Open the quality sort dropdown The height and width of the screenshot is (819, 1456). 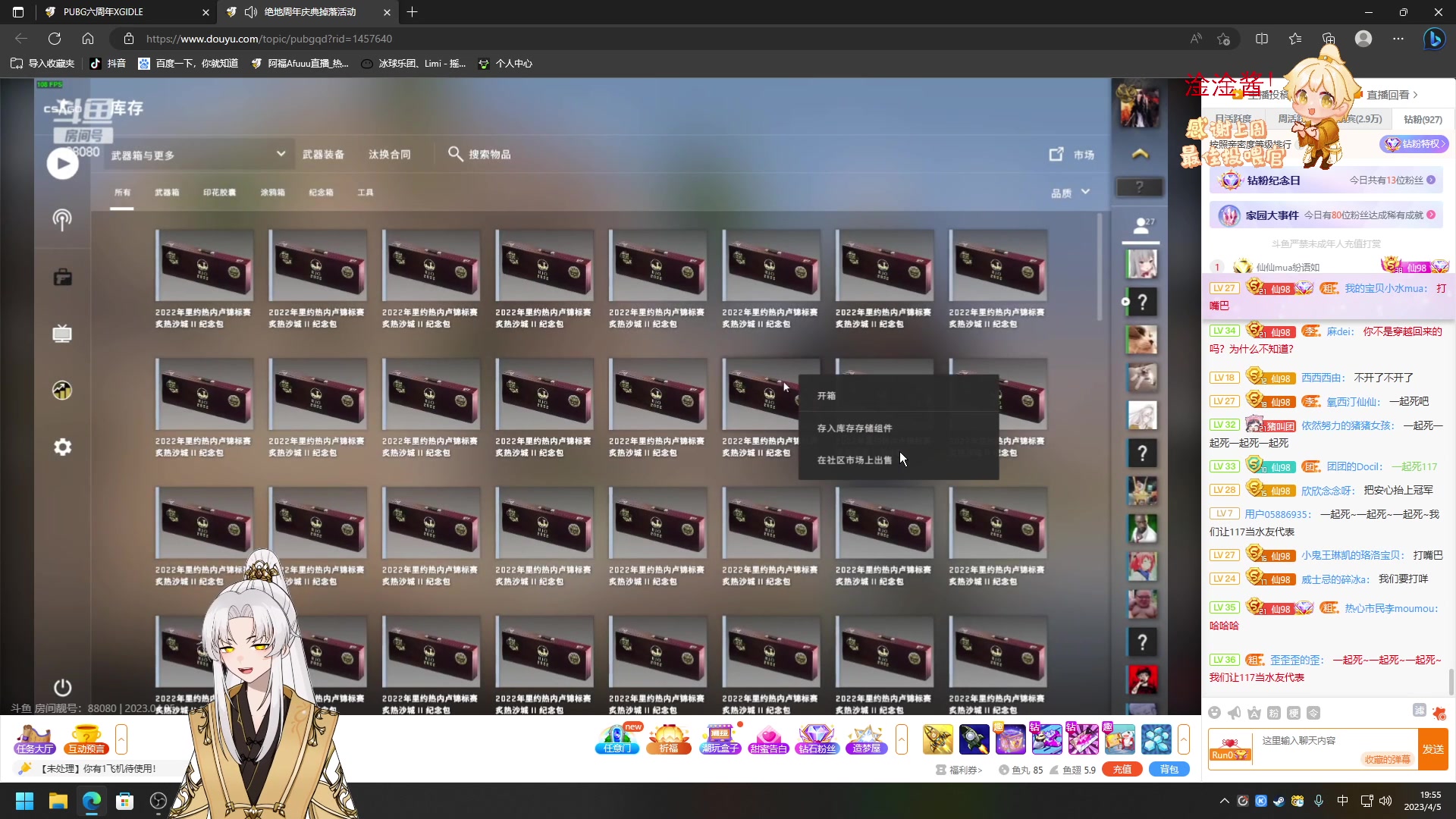pos(1070,193)
